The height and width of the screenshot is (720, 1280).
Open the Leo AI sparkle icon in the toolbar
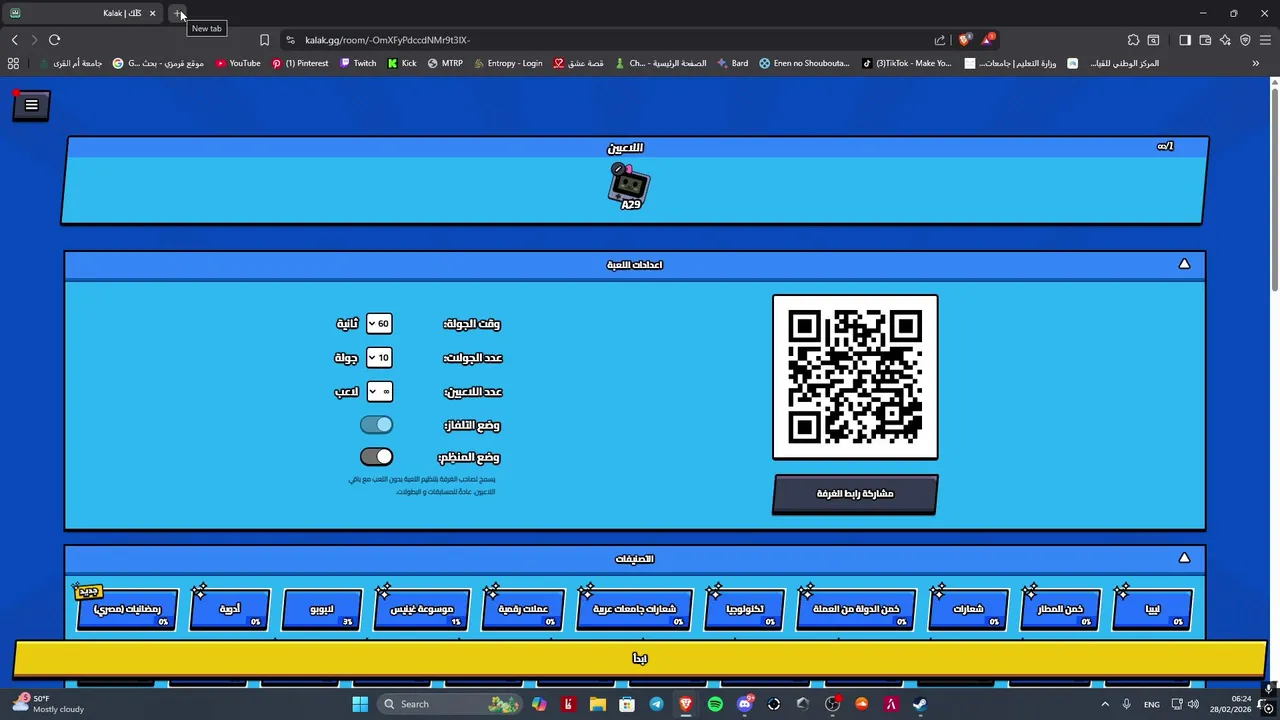(1225, 40)
